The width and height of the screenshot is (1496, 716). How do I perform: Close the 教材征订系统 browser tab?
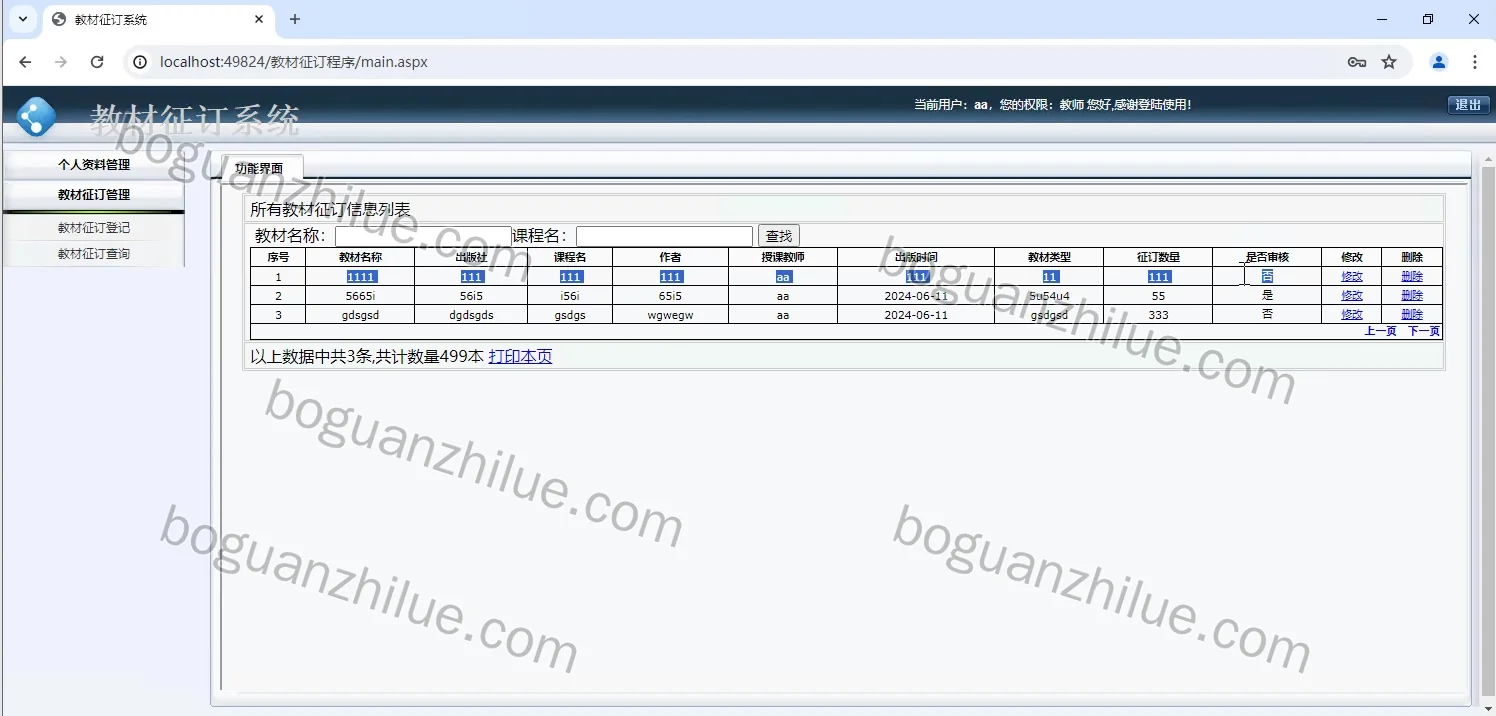(x=259, y=19)
